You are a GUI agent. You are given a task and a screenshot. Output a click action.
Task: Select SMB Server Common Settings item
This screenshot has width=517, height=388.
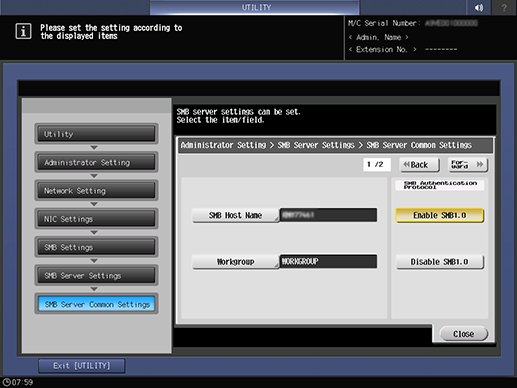(96, 304)
